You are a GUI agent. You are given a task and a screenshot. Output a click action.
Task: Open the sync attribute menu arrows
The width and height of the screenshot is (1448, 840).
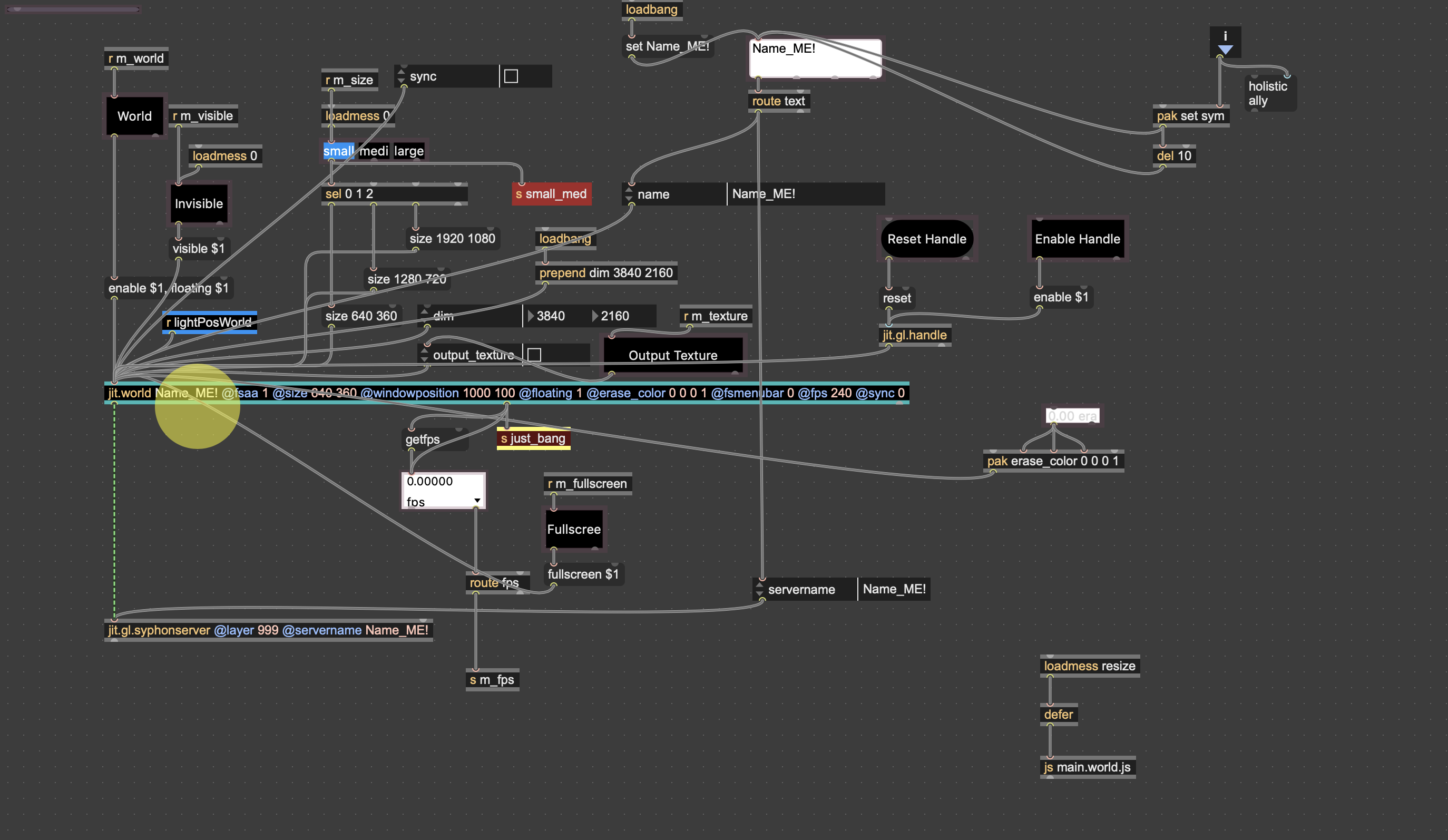click(401, 76)
